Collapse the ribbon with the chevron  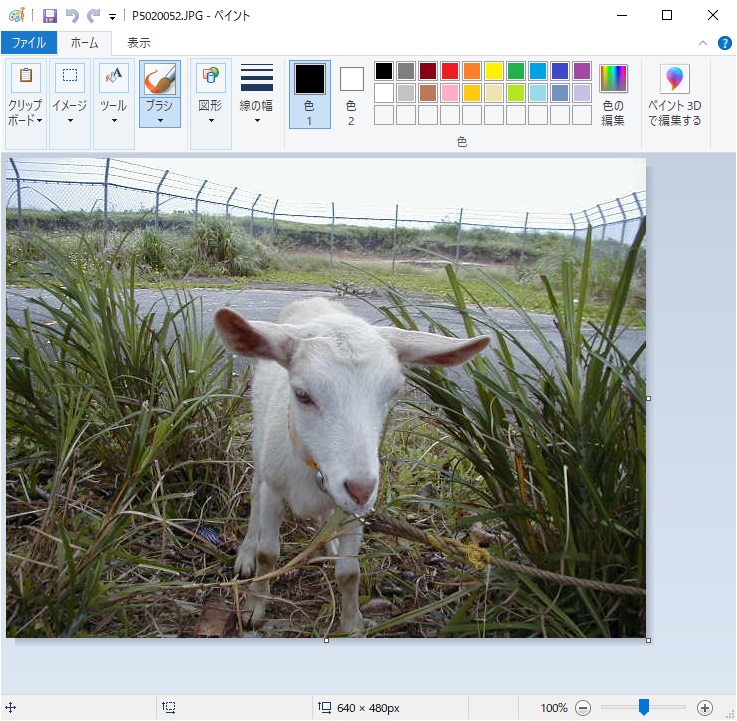[x=703, y=43]
